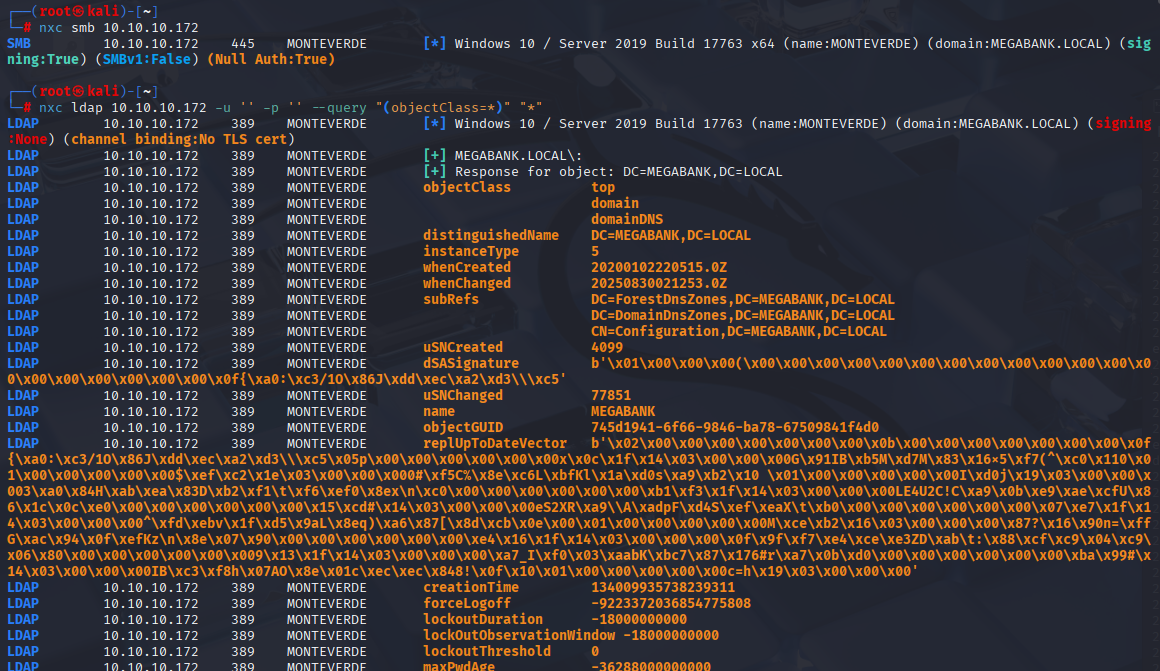Click the 'lockoutDuration' attribute name

(x=482, y=619)
